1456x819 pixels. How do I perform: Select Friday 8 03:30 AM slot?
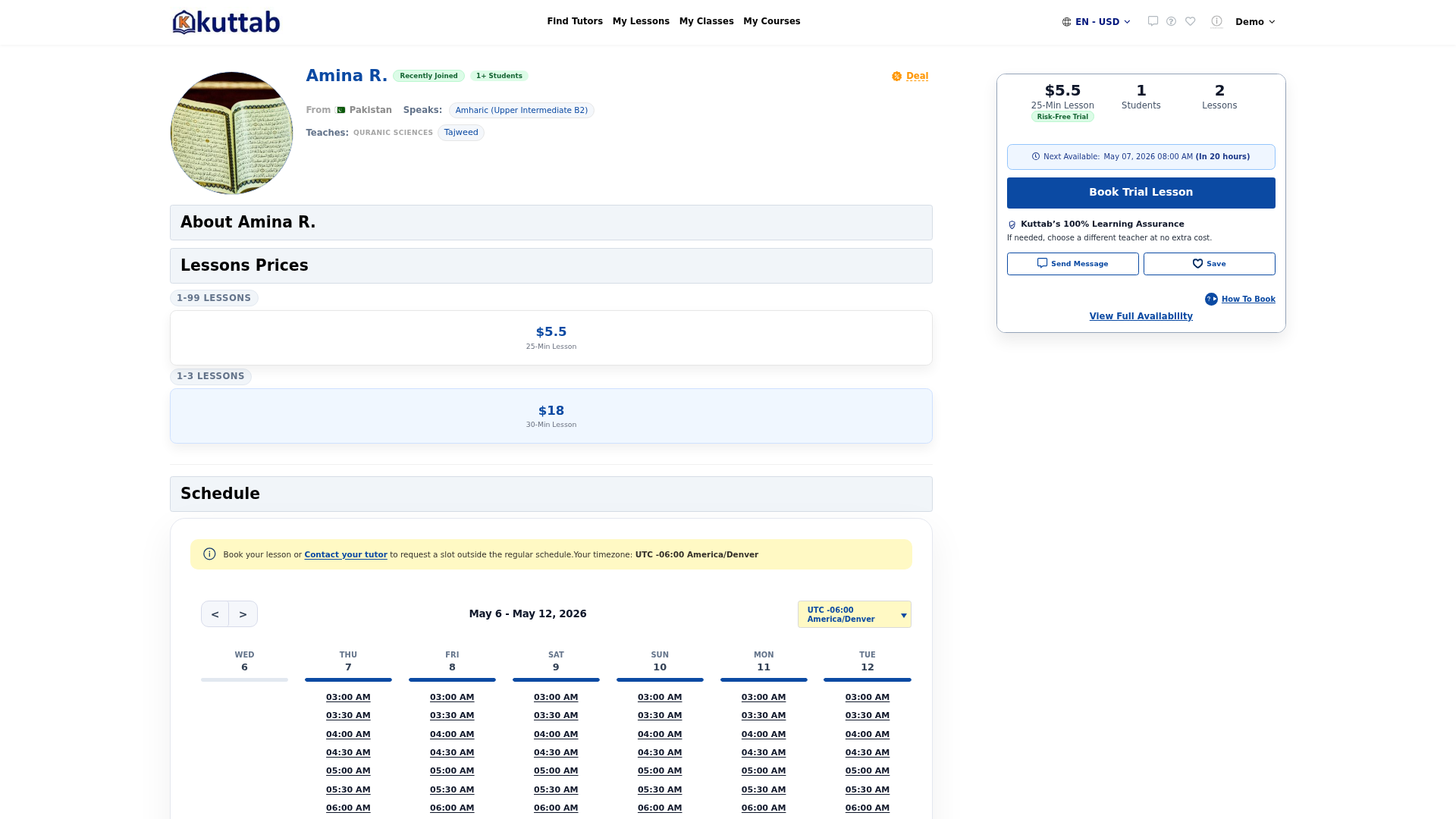(x=452, y=716)
